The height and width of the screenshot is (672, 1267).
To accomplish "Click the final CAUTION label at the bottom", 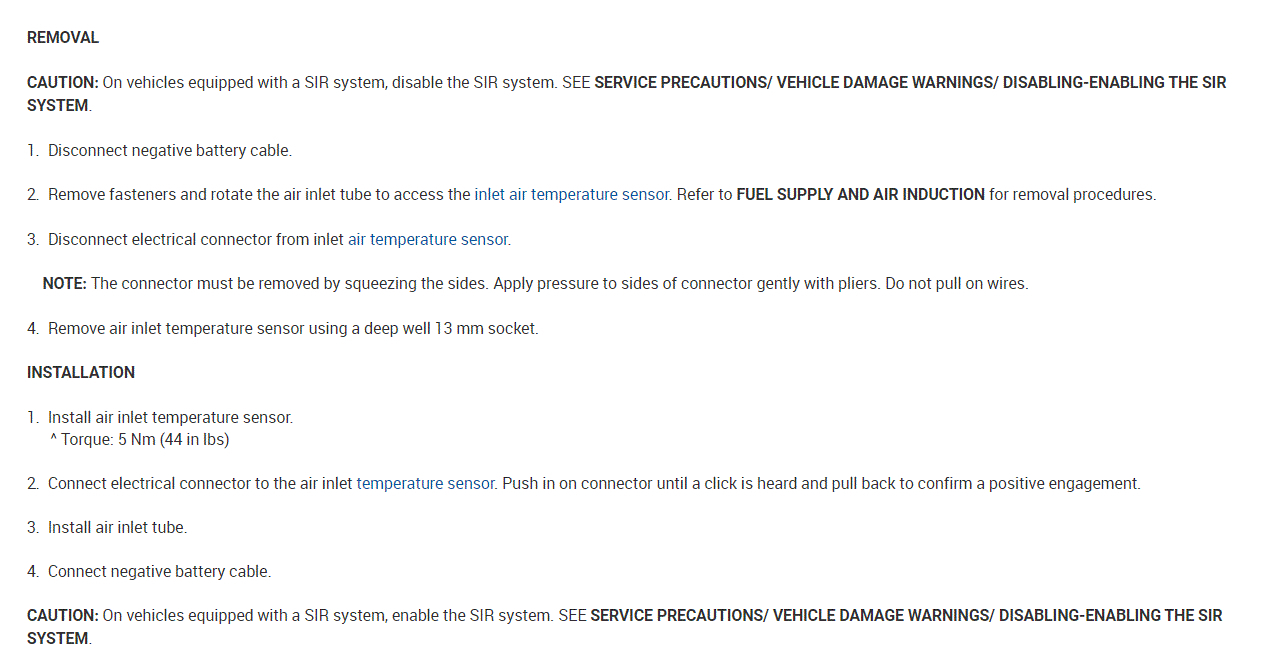I will click(x=62, y=616).
